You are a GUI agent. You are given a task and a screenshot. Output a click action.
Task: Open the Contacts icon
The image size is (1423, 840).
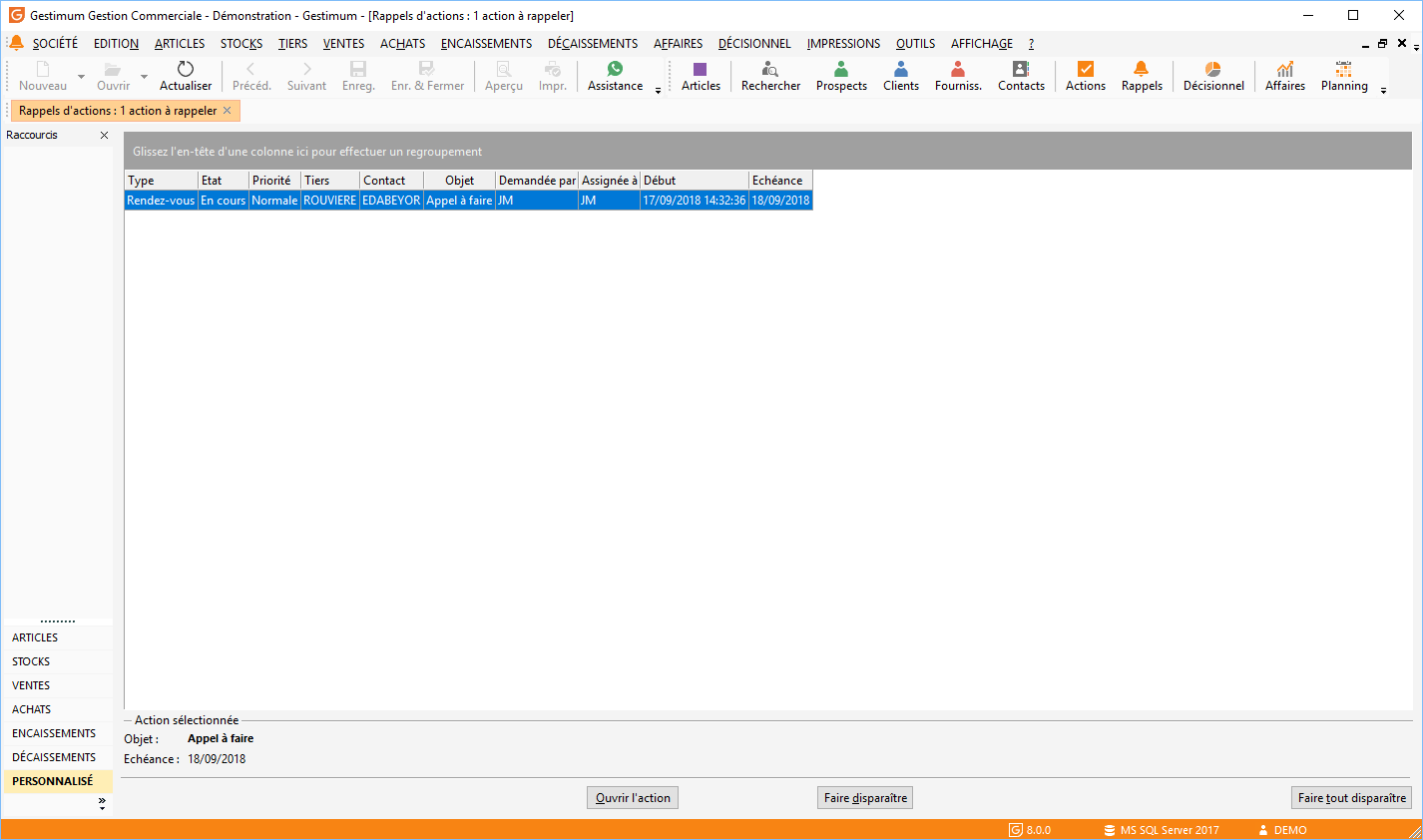(1021, 69)
